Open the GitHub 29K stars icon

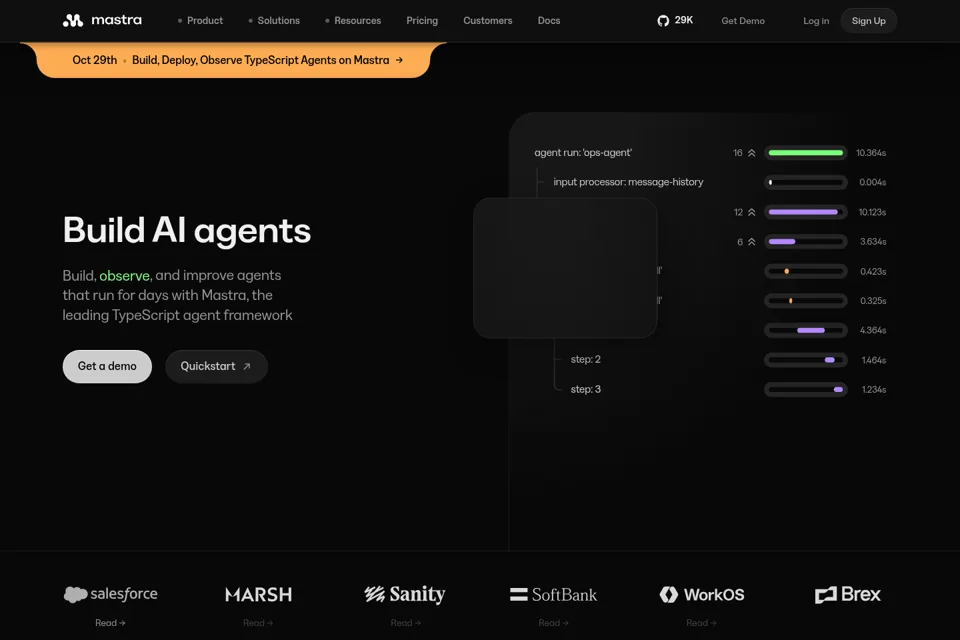click(x=663, y=21)
